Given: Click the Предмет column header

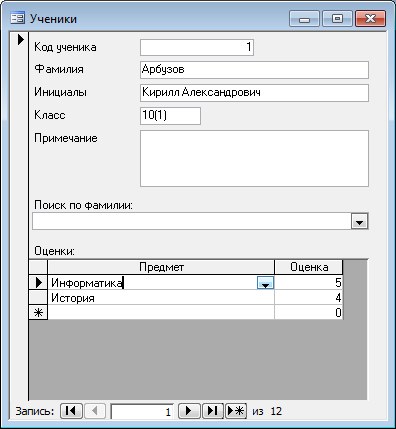Looking at the screenshot, I should coord(161,267).
